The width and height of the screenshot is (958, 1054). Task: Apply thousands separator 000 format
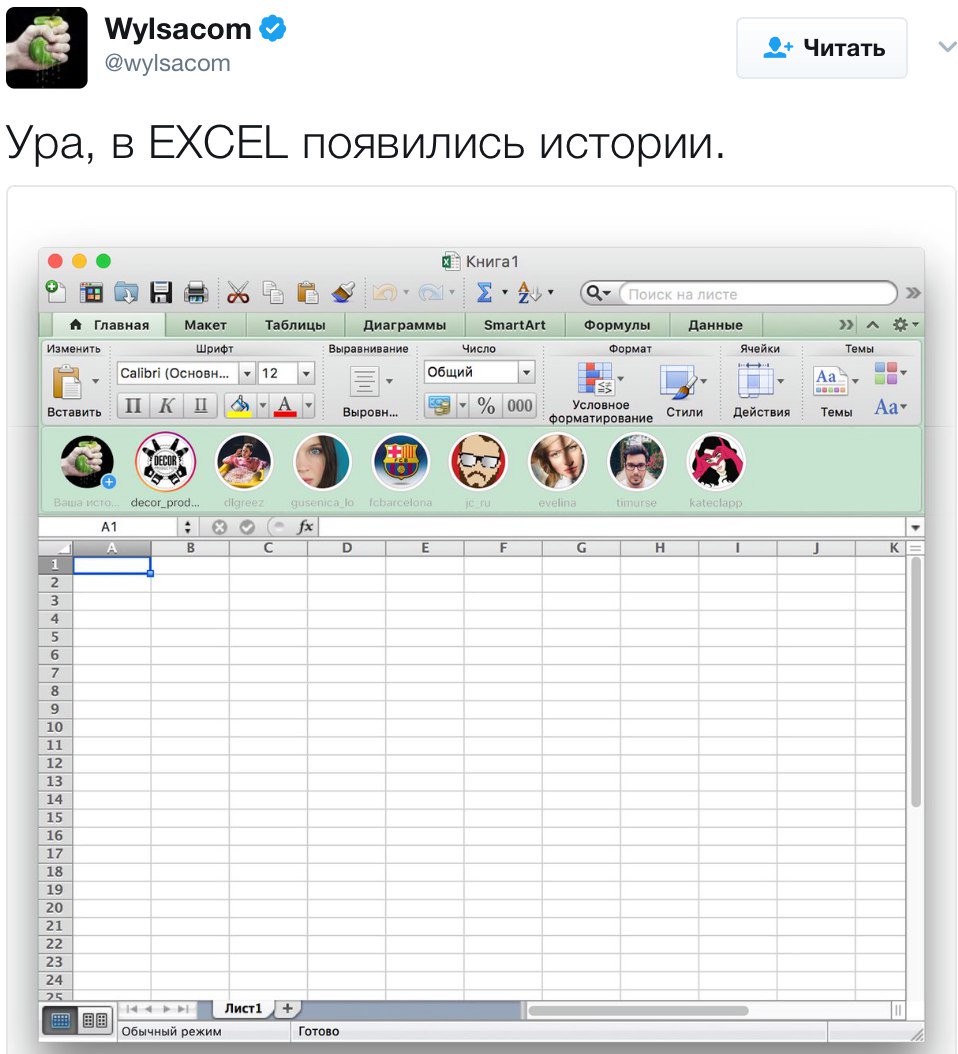[x=520, y=405]
